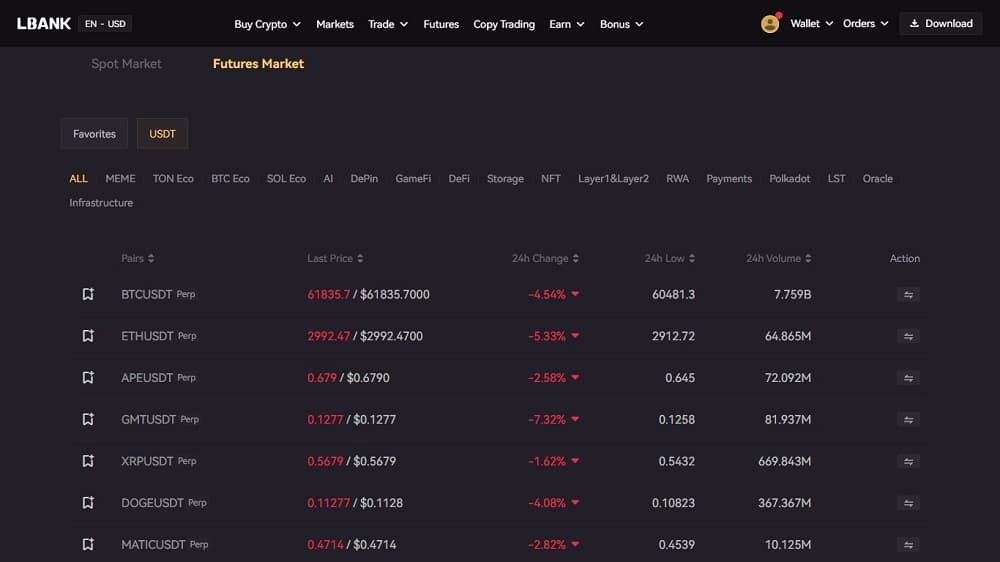Switch to the Spot Market tab
The height and width of the screenshot is (562, 1000).
tap(126, 64)
